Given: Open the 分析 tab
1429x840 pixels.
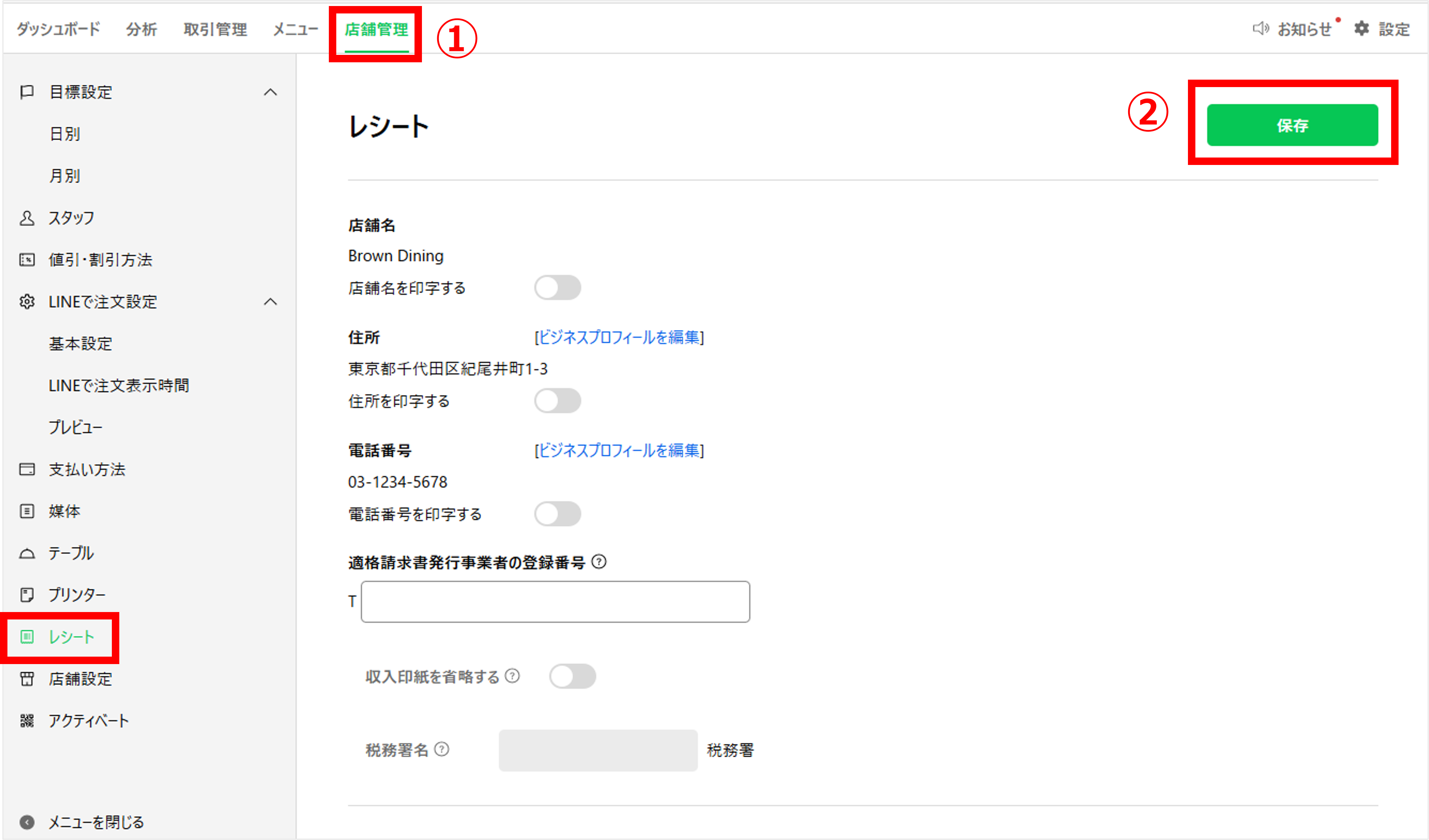Looking at the screenshot, I should point(142,29).
